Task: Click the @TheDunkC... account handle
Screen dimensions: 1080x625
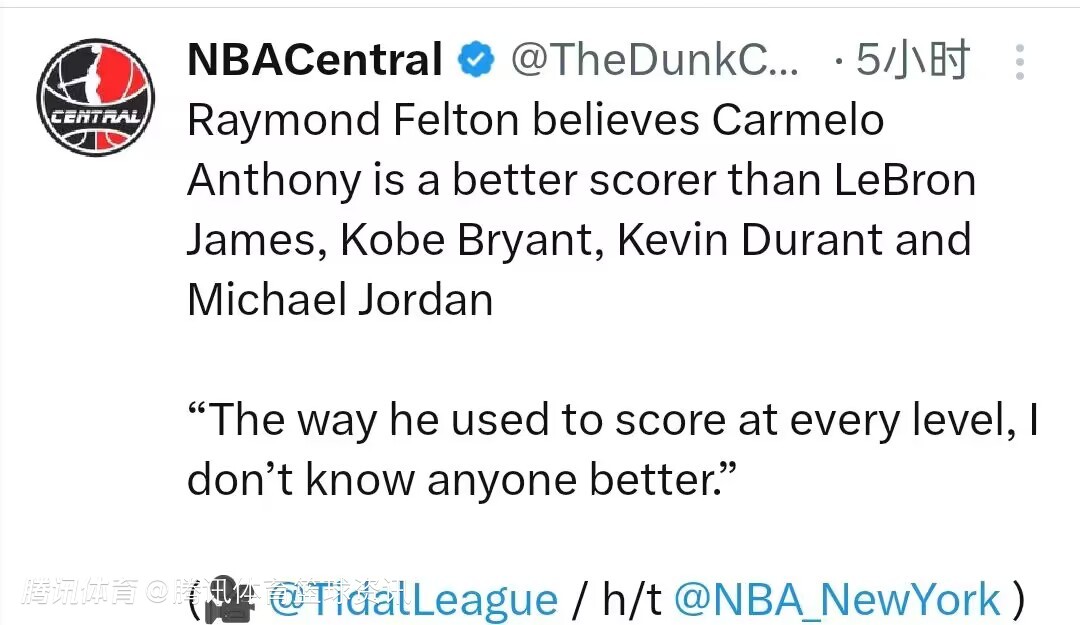Action: [655, 61]
